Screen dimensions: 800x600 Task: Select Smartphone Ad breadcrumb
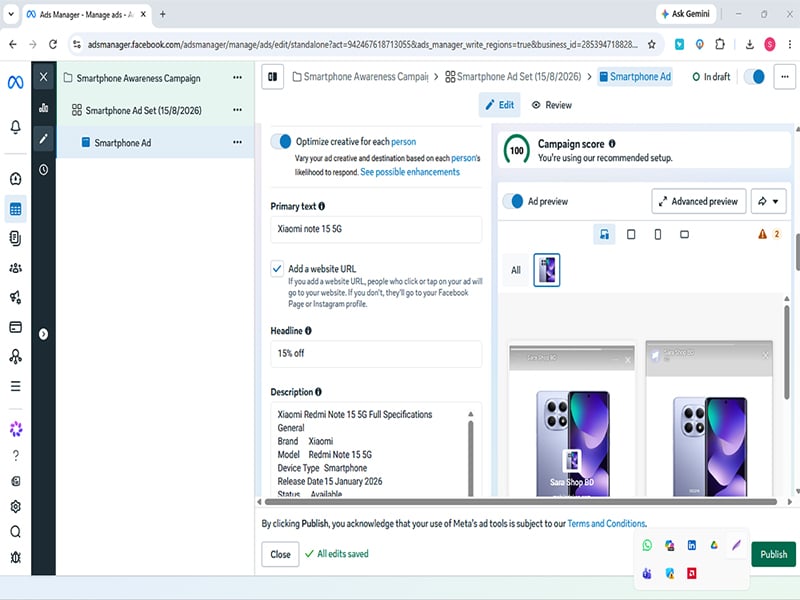pos(635,77)
